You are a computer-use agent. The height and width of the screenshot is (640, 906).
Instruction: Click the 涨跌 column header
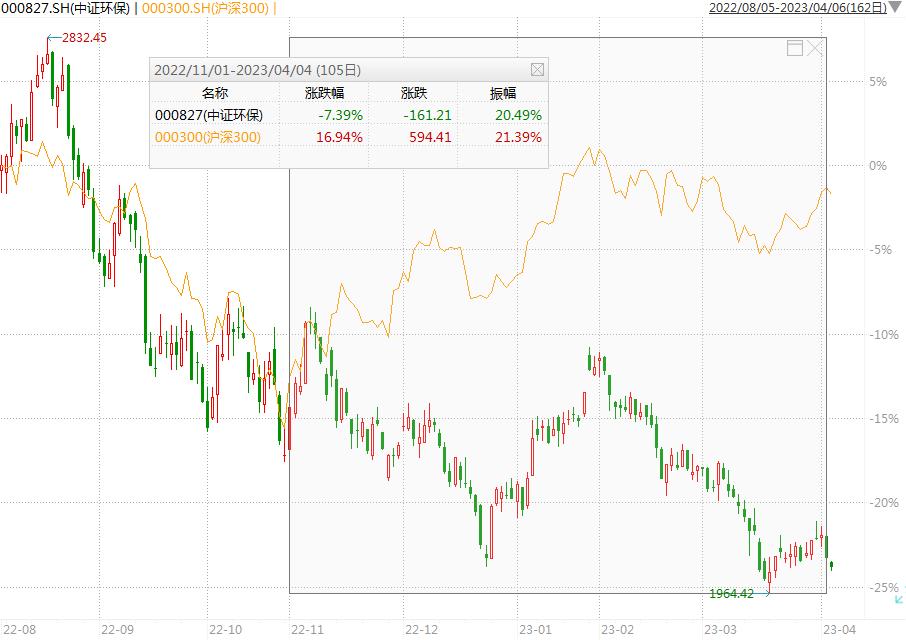click(413, 93)
